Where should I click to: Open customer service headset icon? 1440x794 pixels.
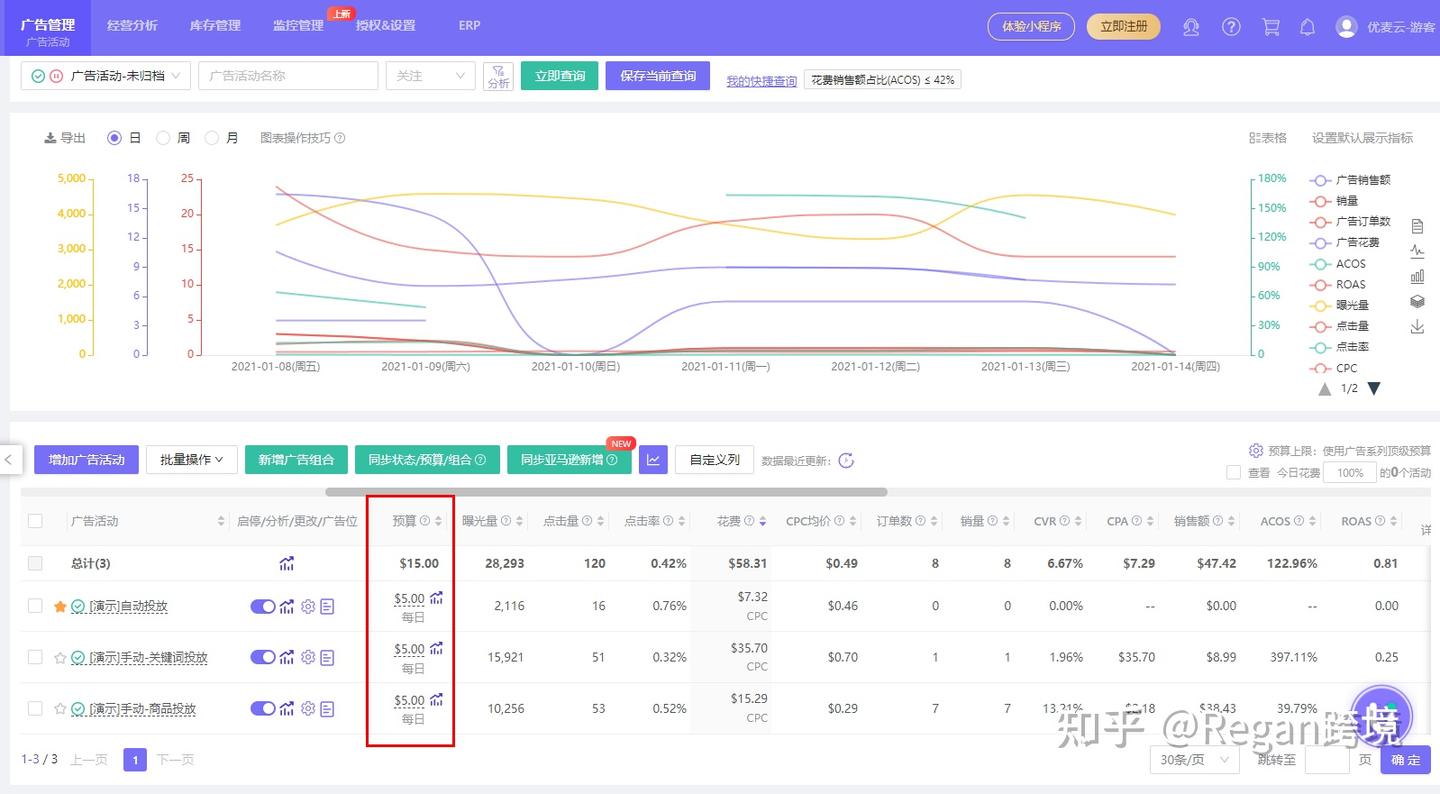(1191, 27)
